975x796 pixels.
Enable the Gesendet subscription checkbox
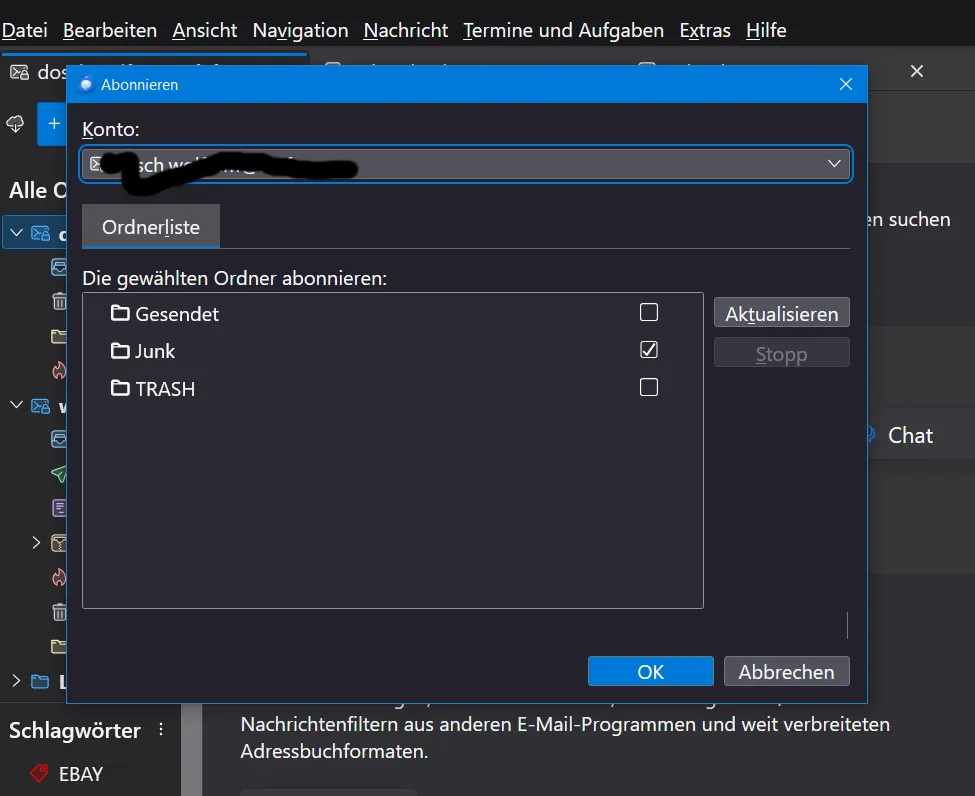(x=649, y=312)
